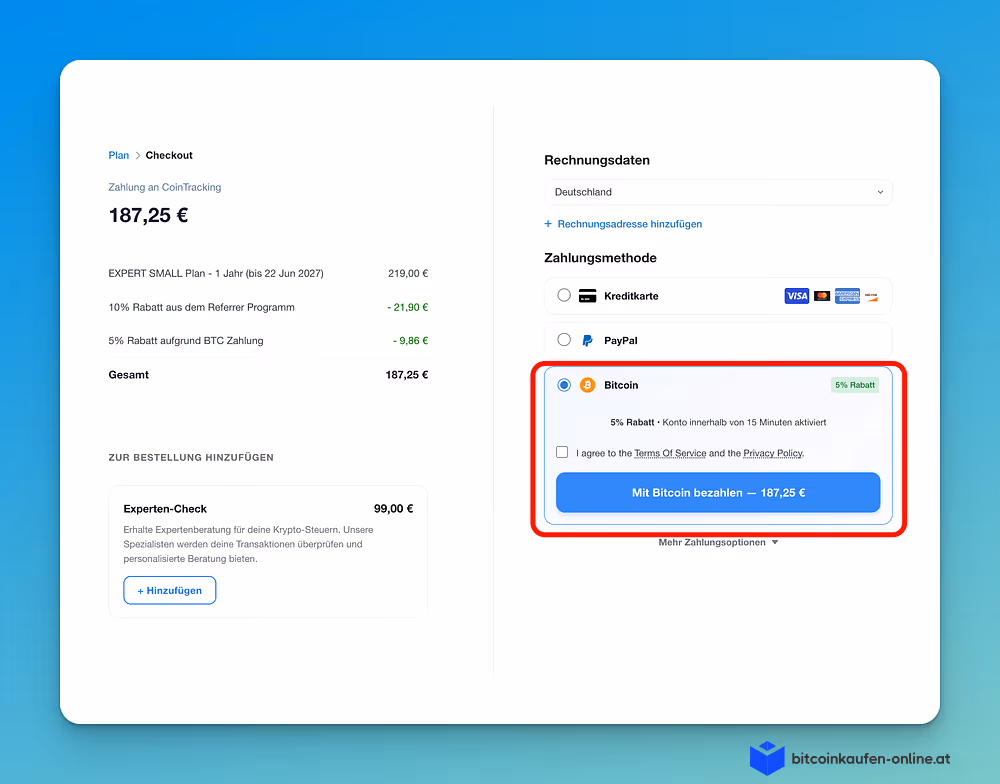
Task: Open the Privacy Policy link
Action: [x=773, y=453]
